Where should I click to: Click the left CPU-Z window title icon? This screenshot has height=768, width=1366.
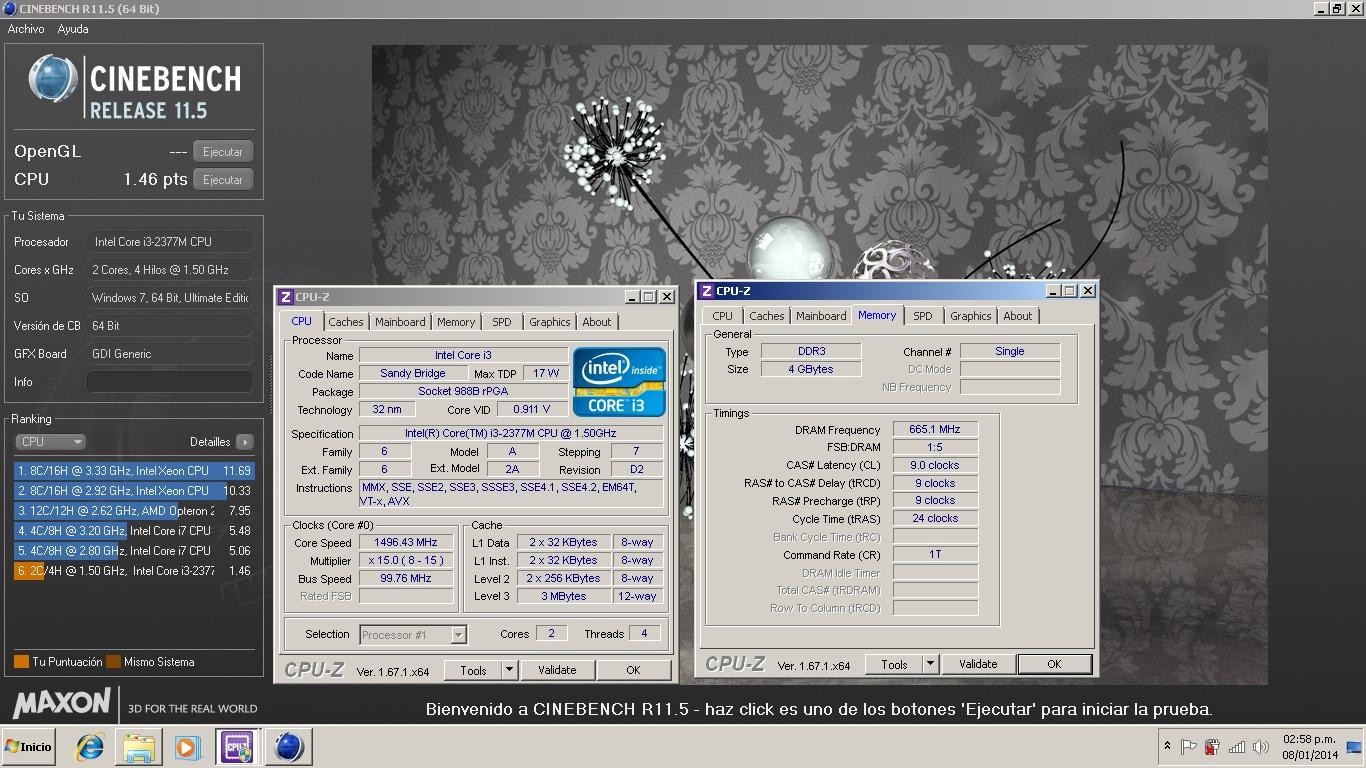(286, 297)
